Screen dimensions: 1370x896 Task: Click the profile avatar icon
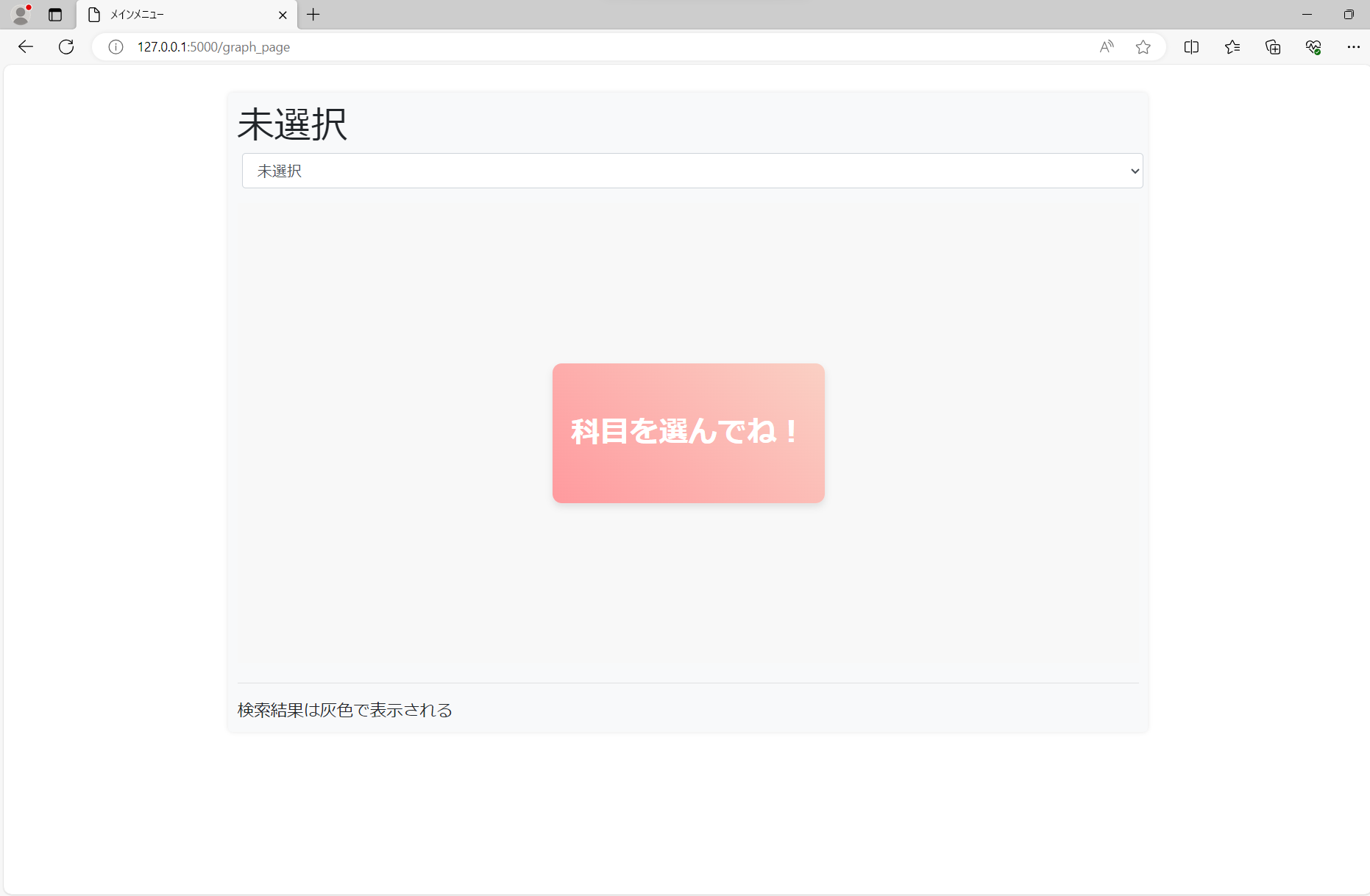pyautogui.click(x=21, y=15)
